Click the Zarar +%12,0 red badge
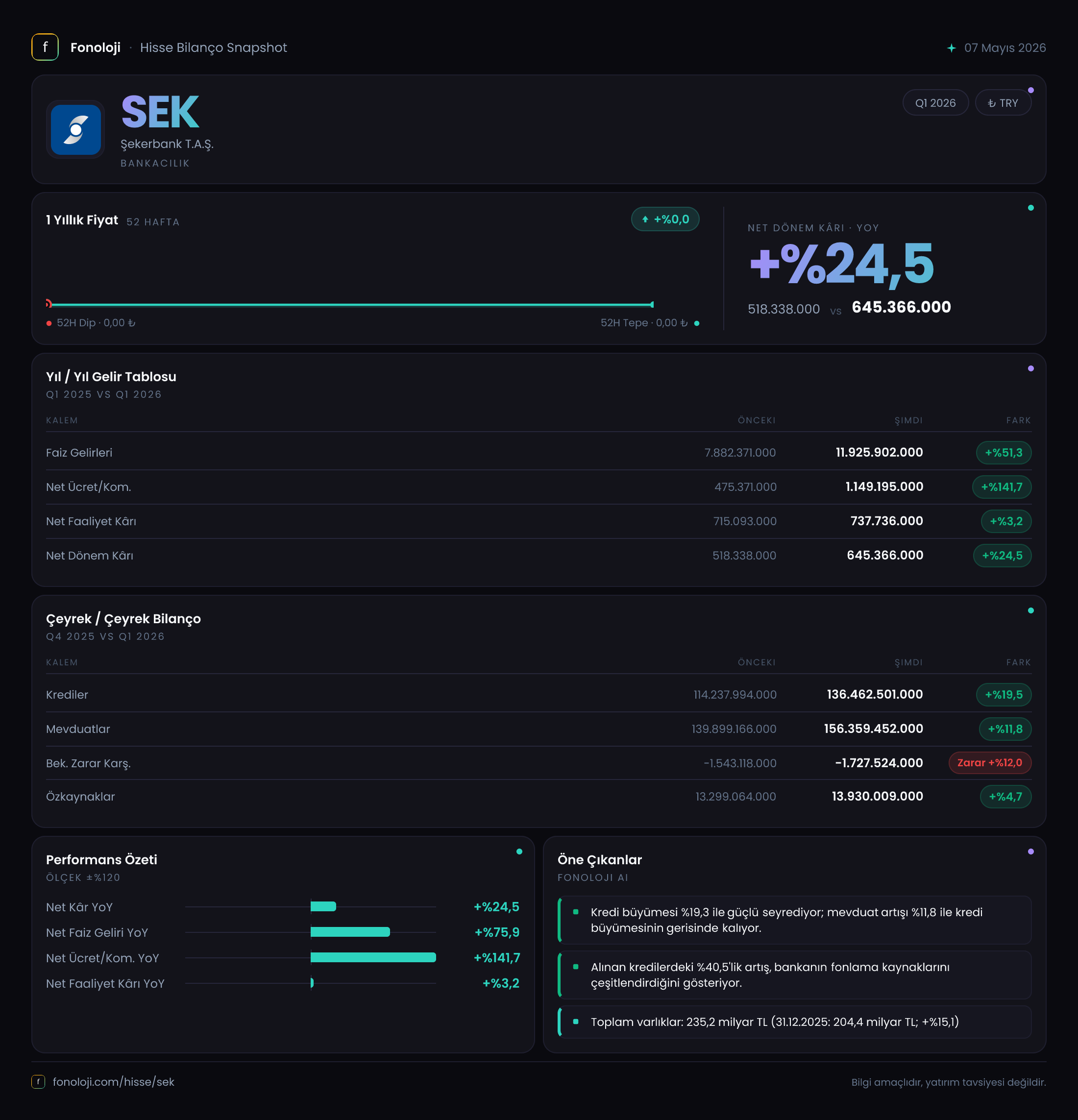 [989, 763]
